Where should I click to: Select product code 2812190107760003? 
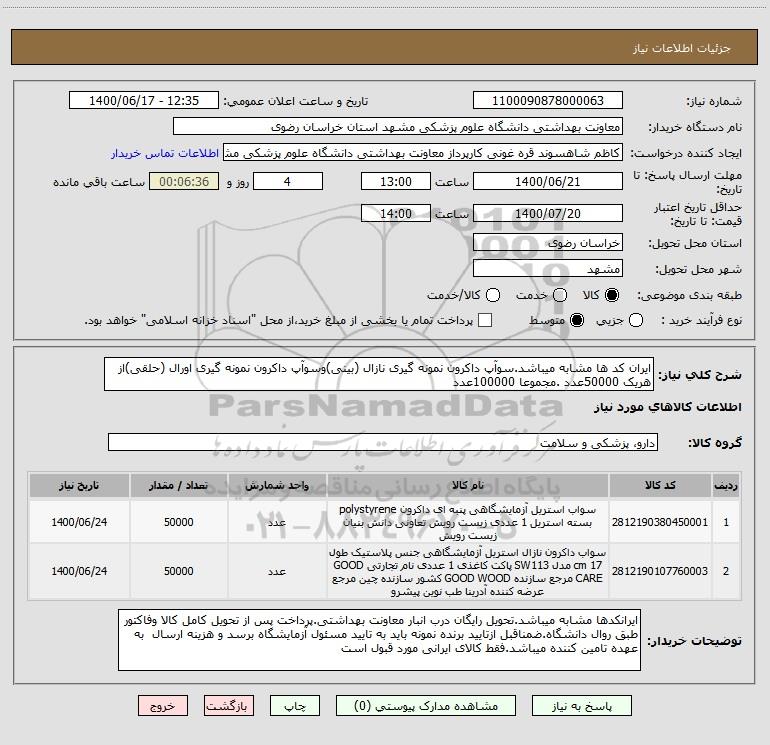click(660, 571)
